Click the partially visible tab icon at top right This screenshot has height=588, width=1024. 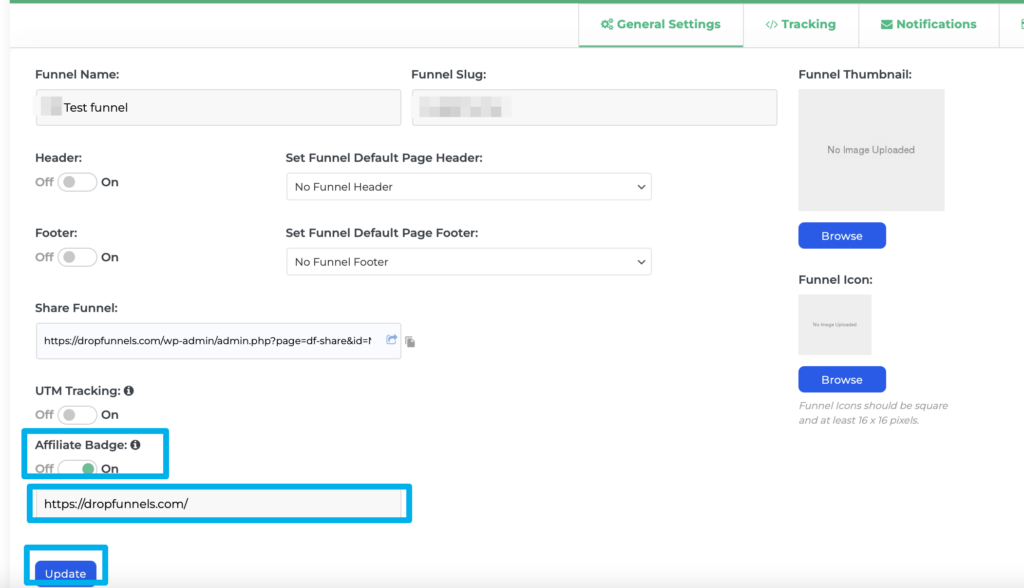point(1019,24)
